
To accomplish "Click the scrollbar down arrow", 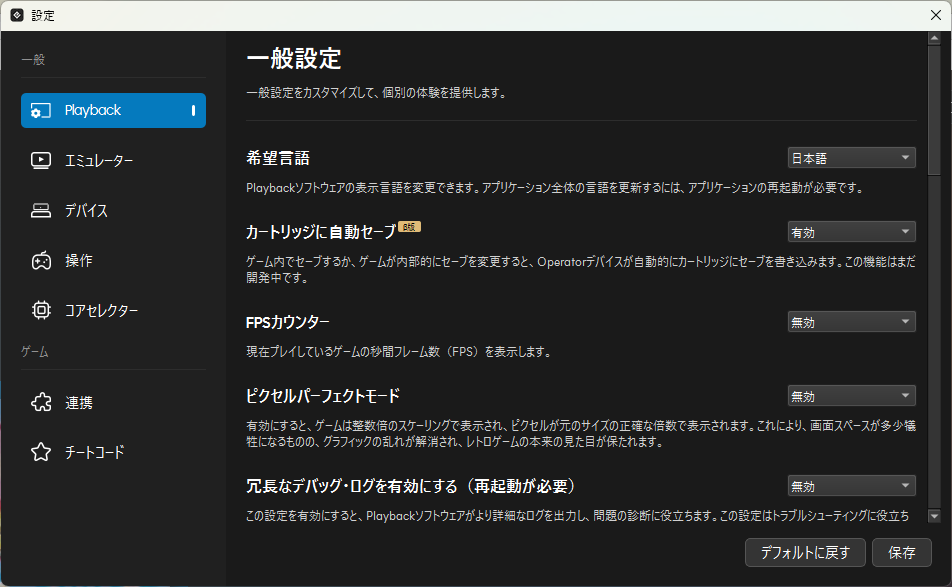I will (x=934, y=516).
